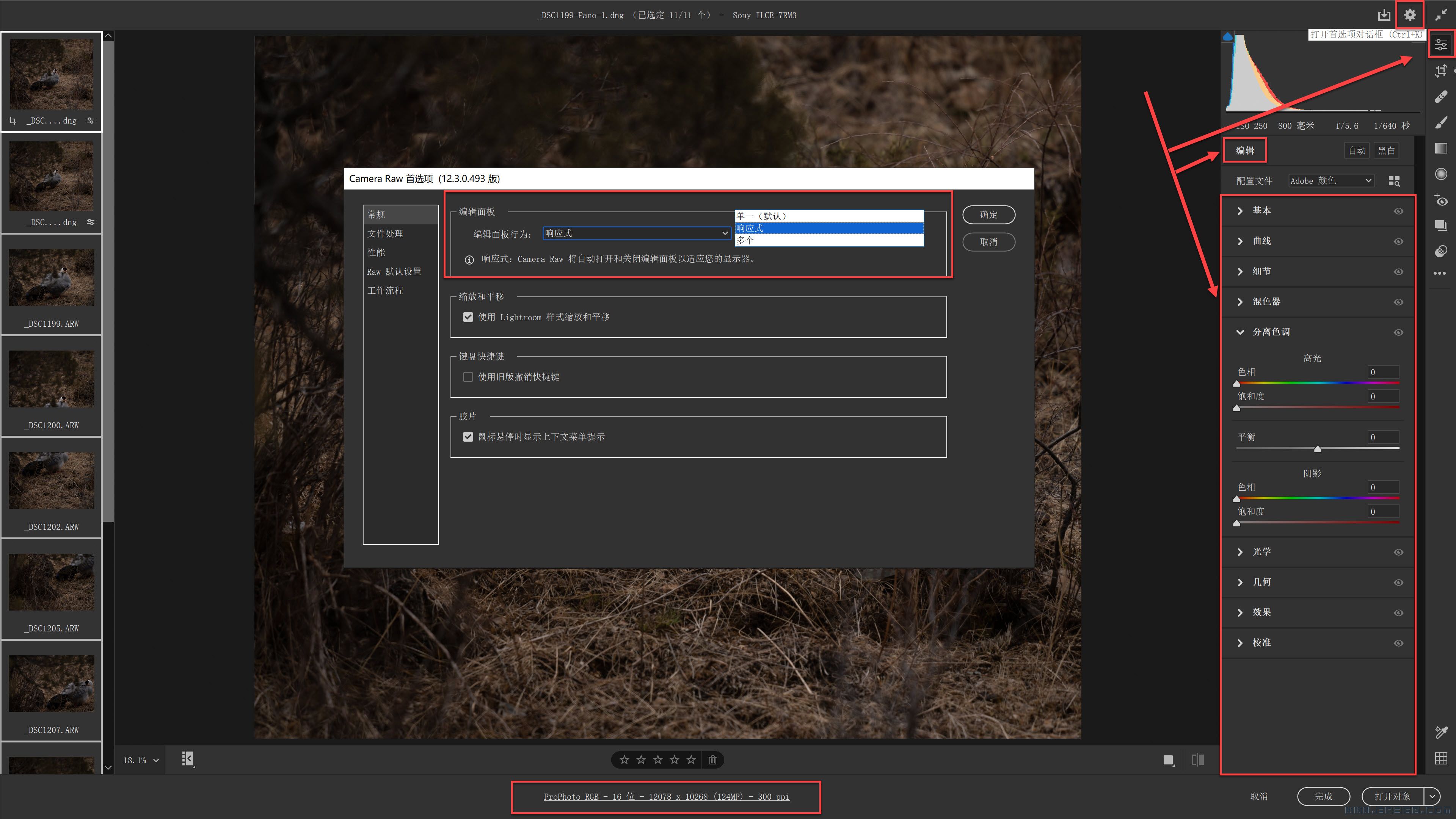Open the 文件处理 preferences category
The image size is (1456, 819).
385,233
